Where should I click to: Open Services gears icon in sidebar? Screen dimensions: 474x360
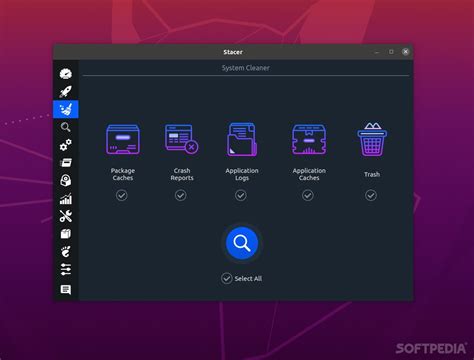click(66, 145)
